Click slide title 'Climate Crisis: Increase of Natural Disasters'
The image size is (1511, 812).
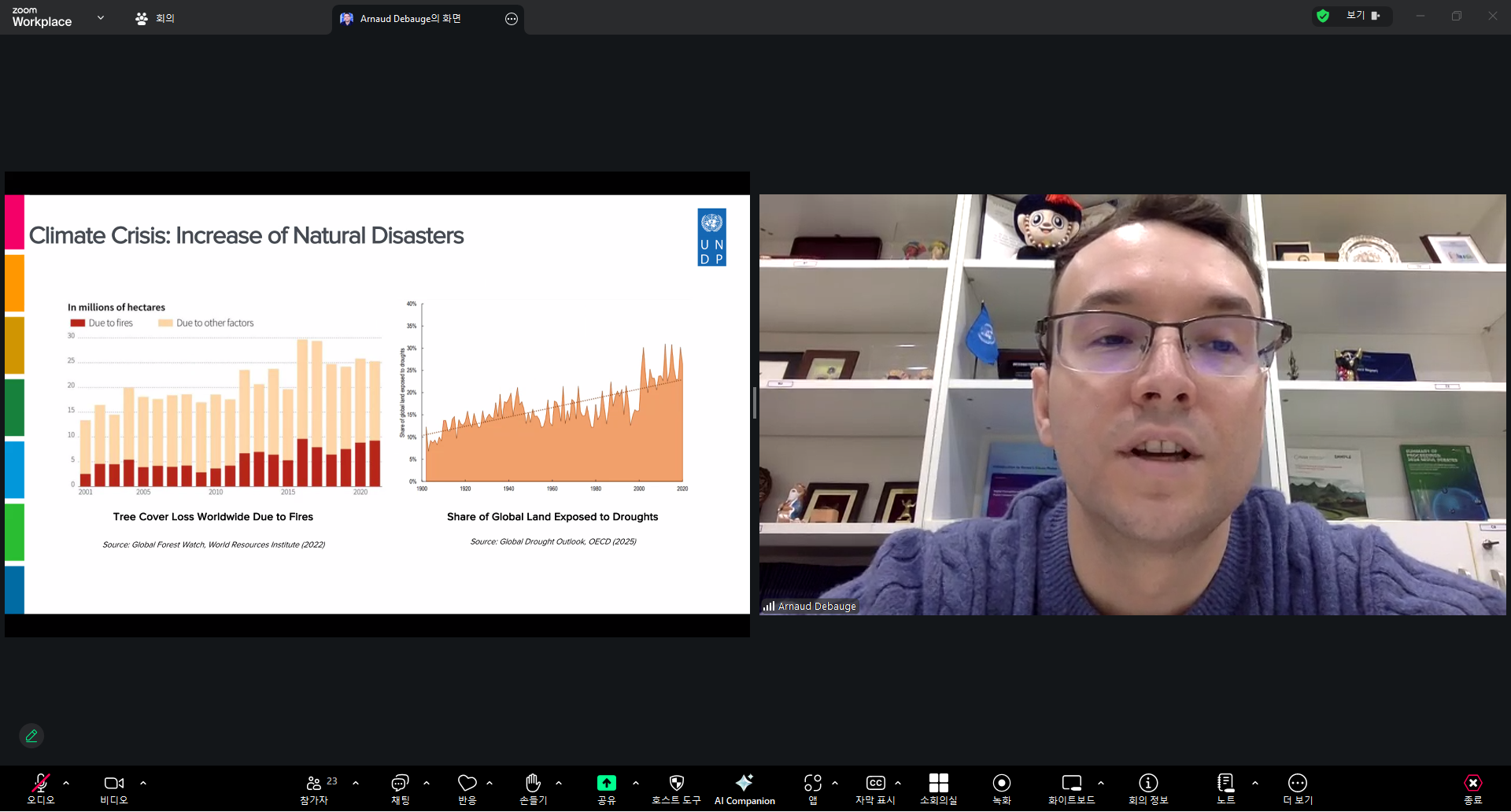[x=246, y=235]
